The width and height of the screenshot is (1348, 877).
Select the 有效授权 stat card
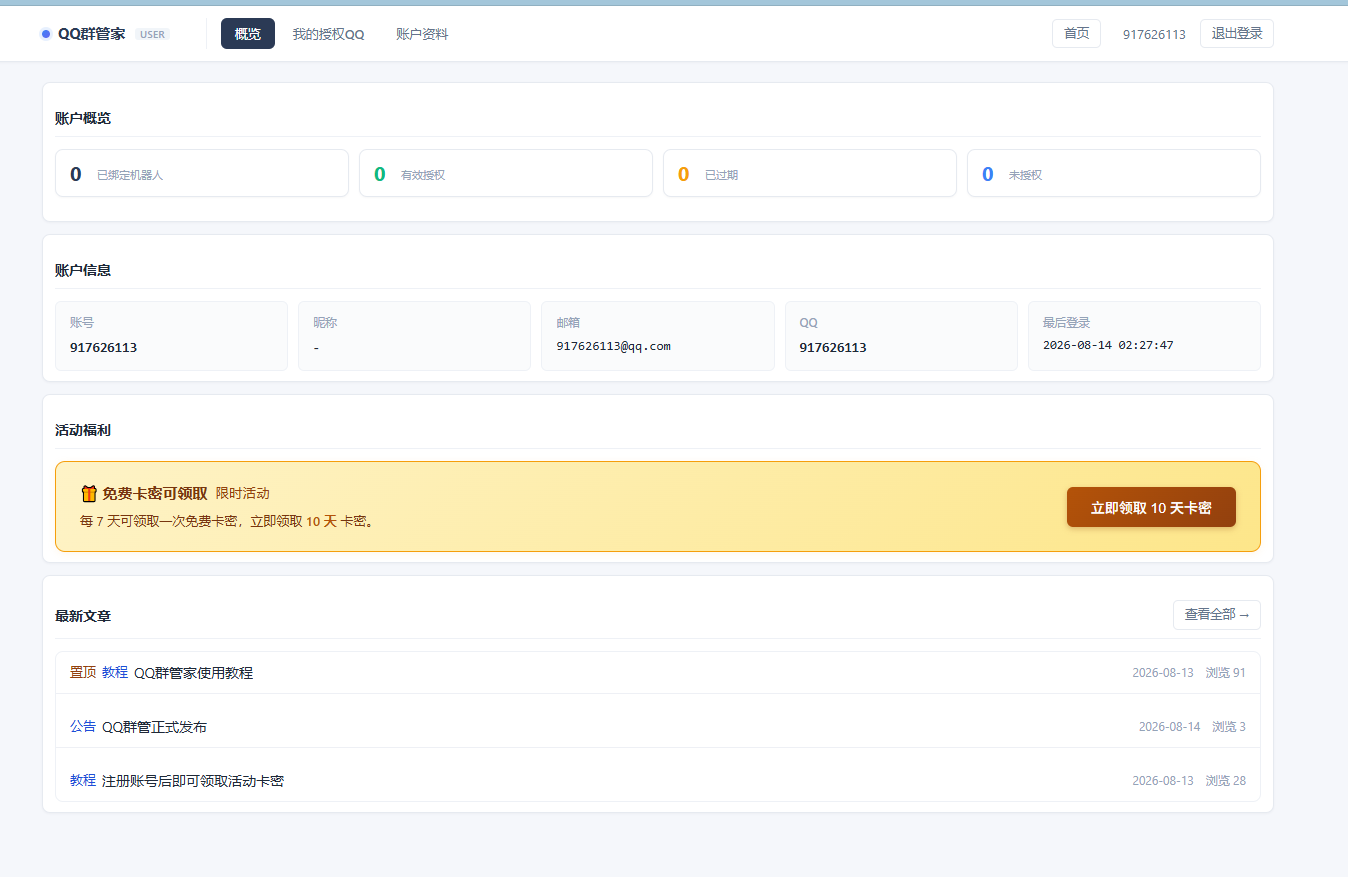[506, 173]
